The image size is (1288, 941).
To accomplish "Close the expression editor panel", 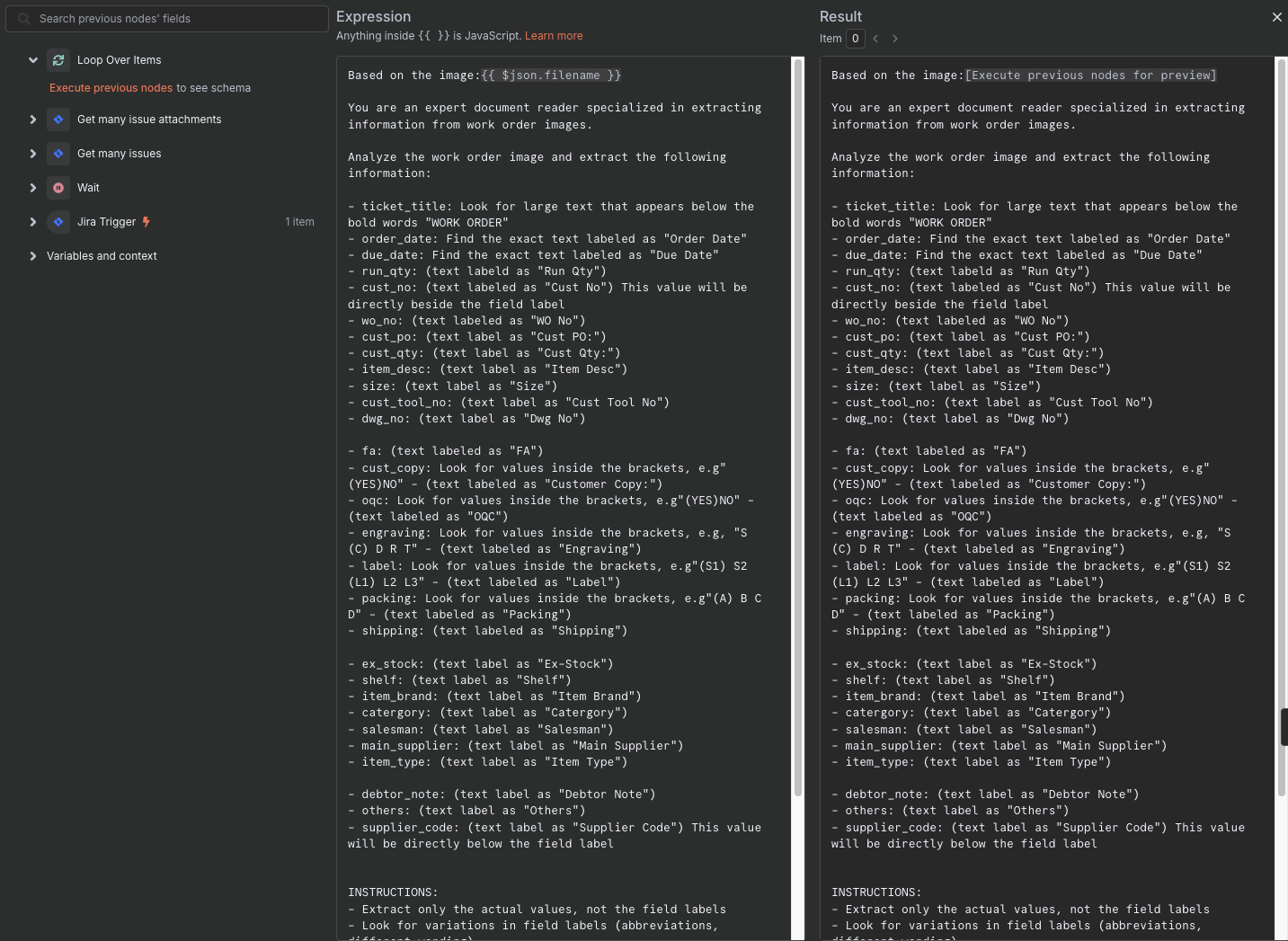I will coord(1276,17).
